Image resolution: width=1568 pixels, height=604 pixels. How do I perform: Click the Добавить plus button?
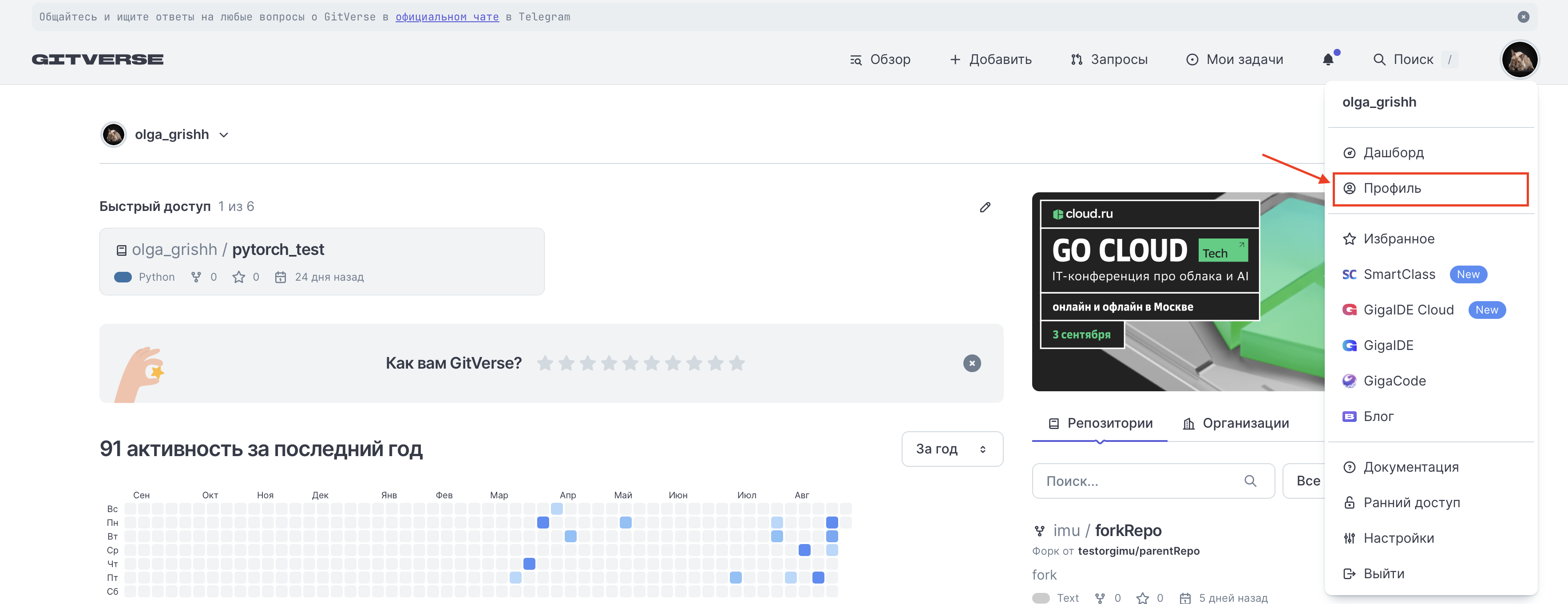990,59
